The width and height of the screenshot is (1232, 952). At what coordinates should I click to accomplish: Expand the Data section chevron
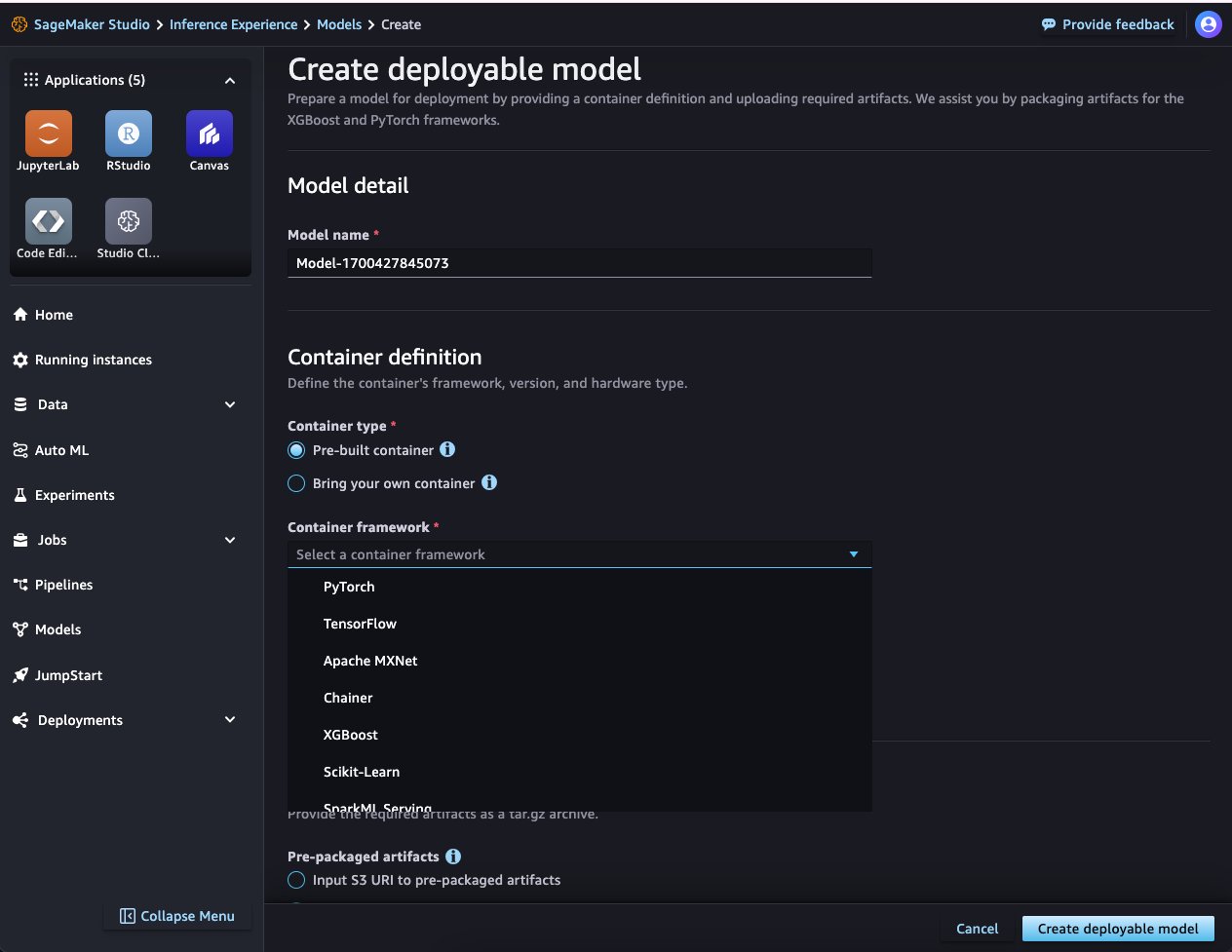(230, 404)
